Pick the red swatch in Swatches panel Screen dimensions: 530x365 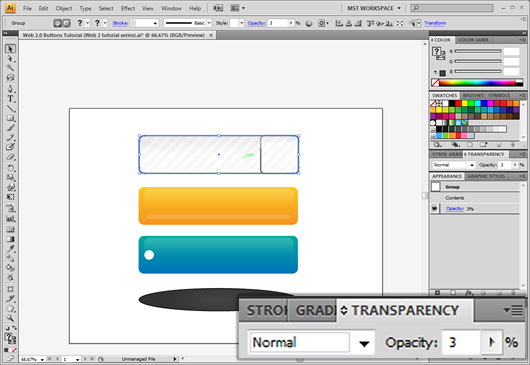tap(458, 103)
